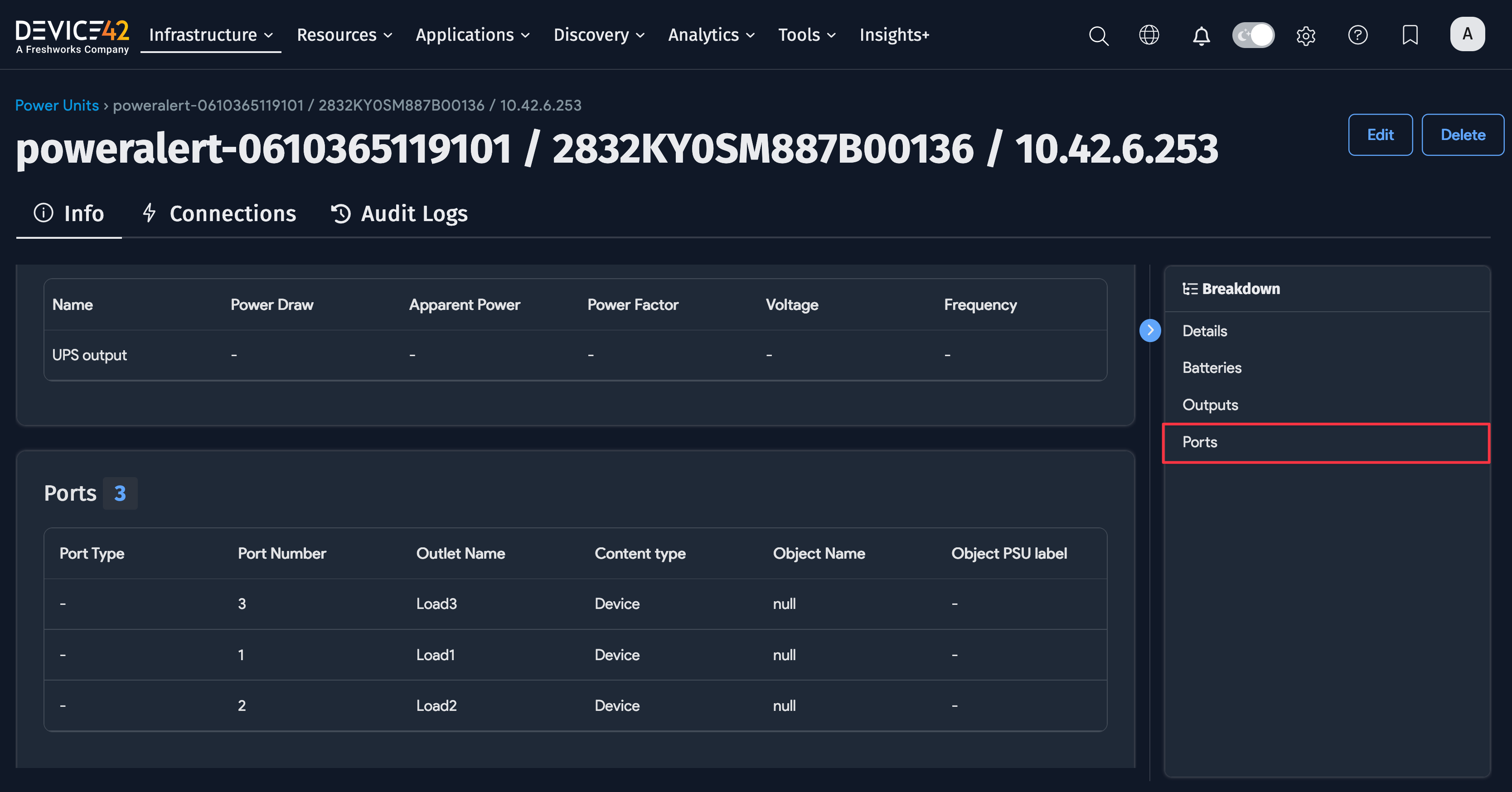Select Outputs in Breakdown panel
This screenshot has height=792, width=1512.
[1210, 405]
